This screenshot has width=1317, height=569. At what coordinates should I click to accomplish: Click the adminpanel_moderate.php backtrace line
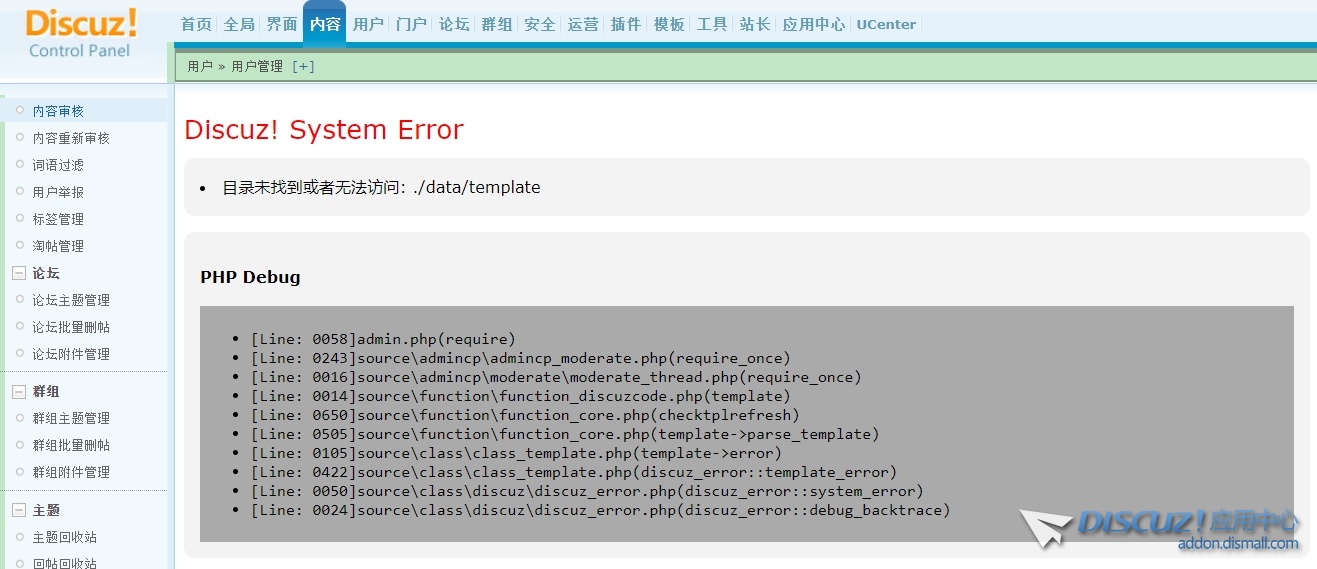[520, 358]
